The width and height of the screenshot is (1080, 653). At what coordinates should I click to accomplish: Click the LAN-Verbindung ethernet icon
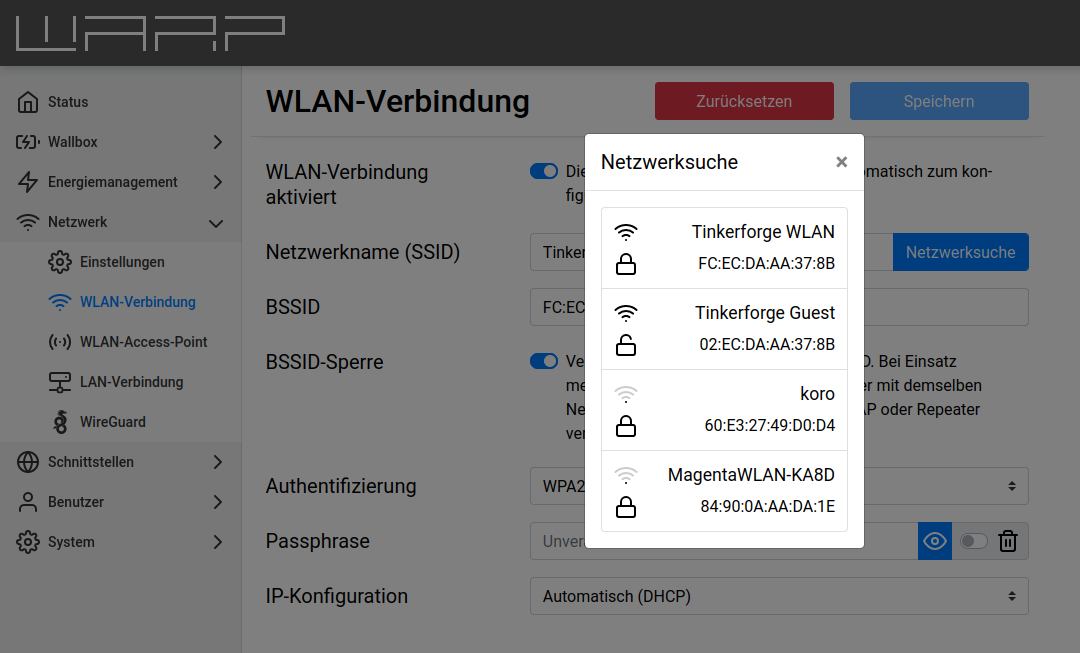click(60, 382)
